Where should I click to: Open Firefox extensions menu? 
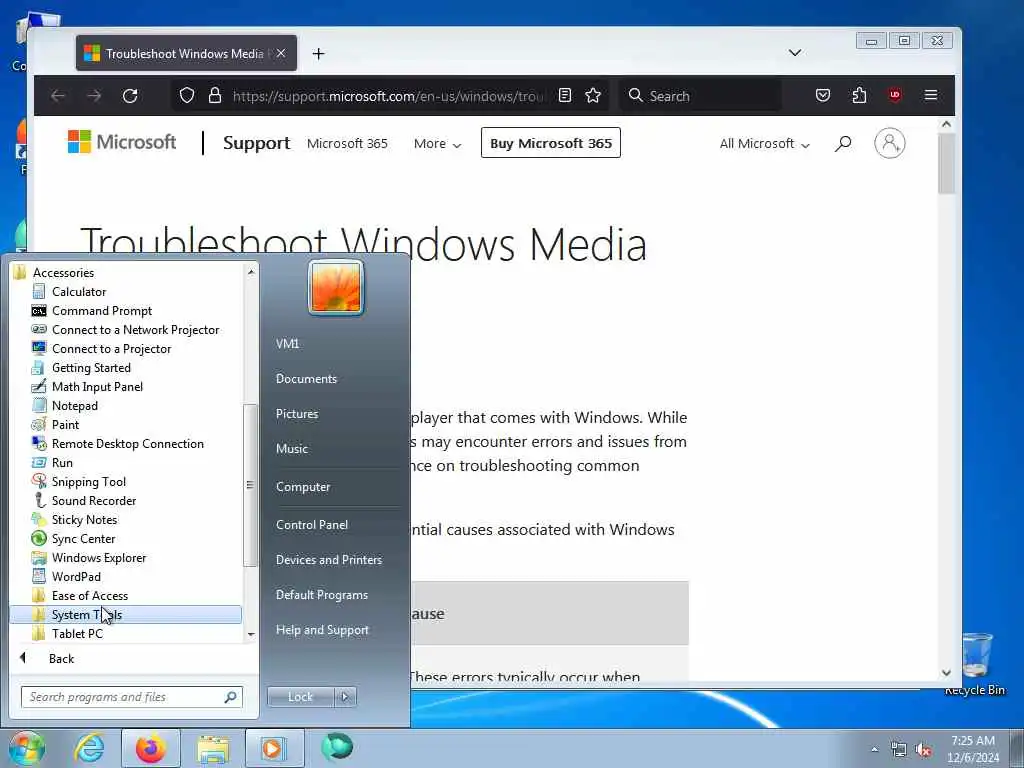click(859, 96)
